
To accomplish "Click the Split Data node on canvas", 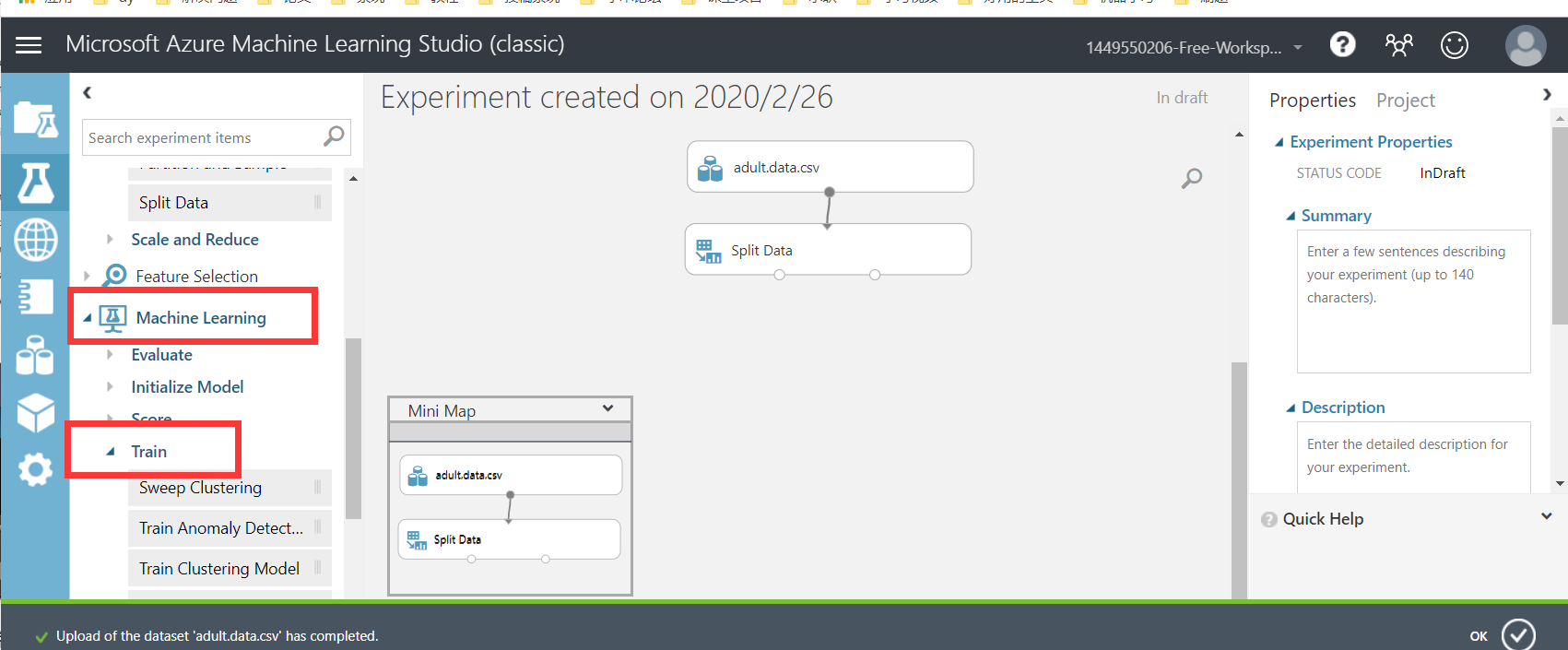I will tap(828, 249).
